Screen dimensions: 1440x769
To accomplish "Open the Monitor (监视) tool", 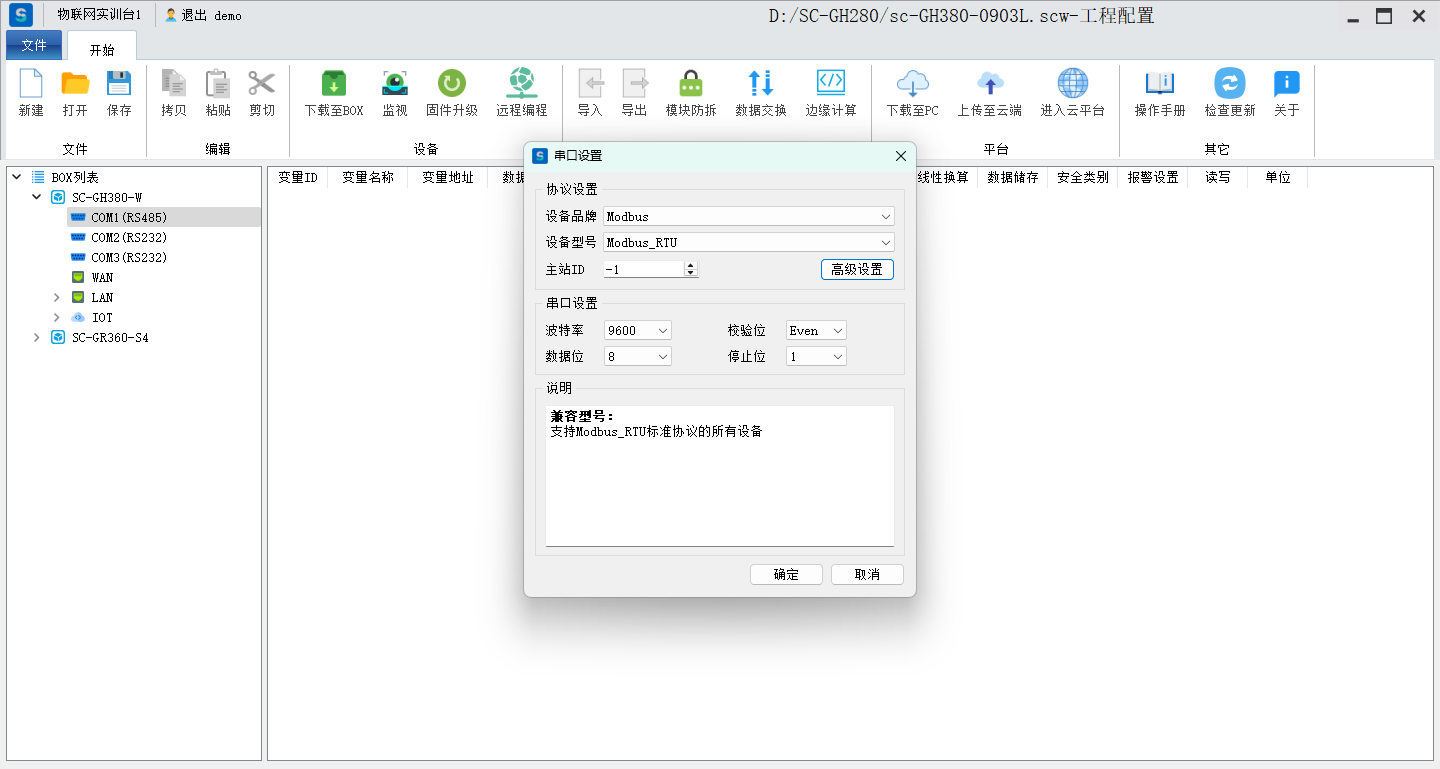I will pyautogui.click(x=395, y=84).
